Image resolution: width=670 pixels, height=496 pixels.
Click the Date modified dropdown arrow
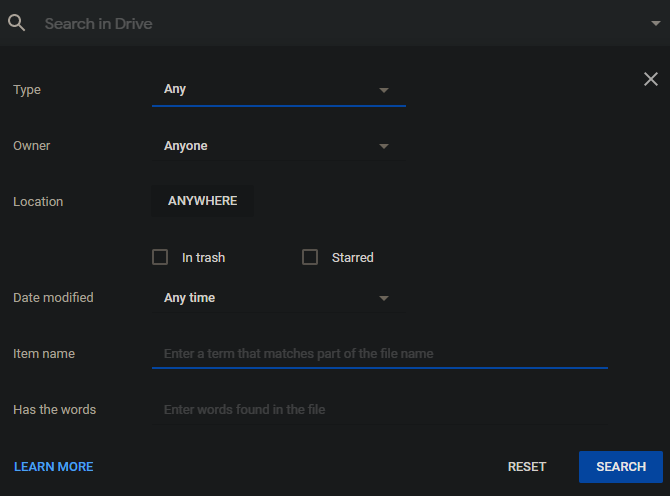tap(383, 298)
